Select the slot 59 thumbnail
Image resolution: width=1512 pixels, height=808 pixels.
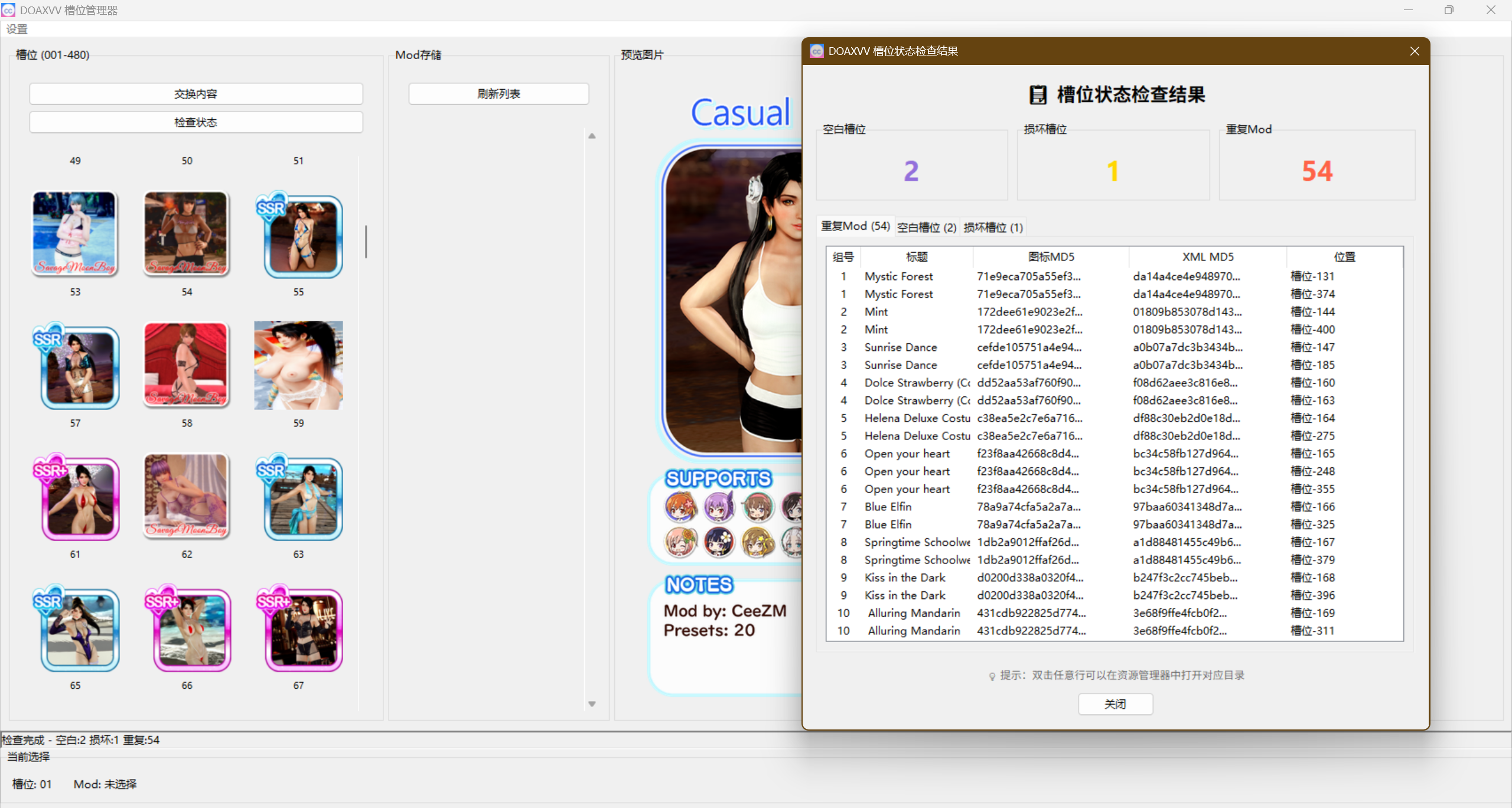[x=299, y=365]
